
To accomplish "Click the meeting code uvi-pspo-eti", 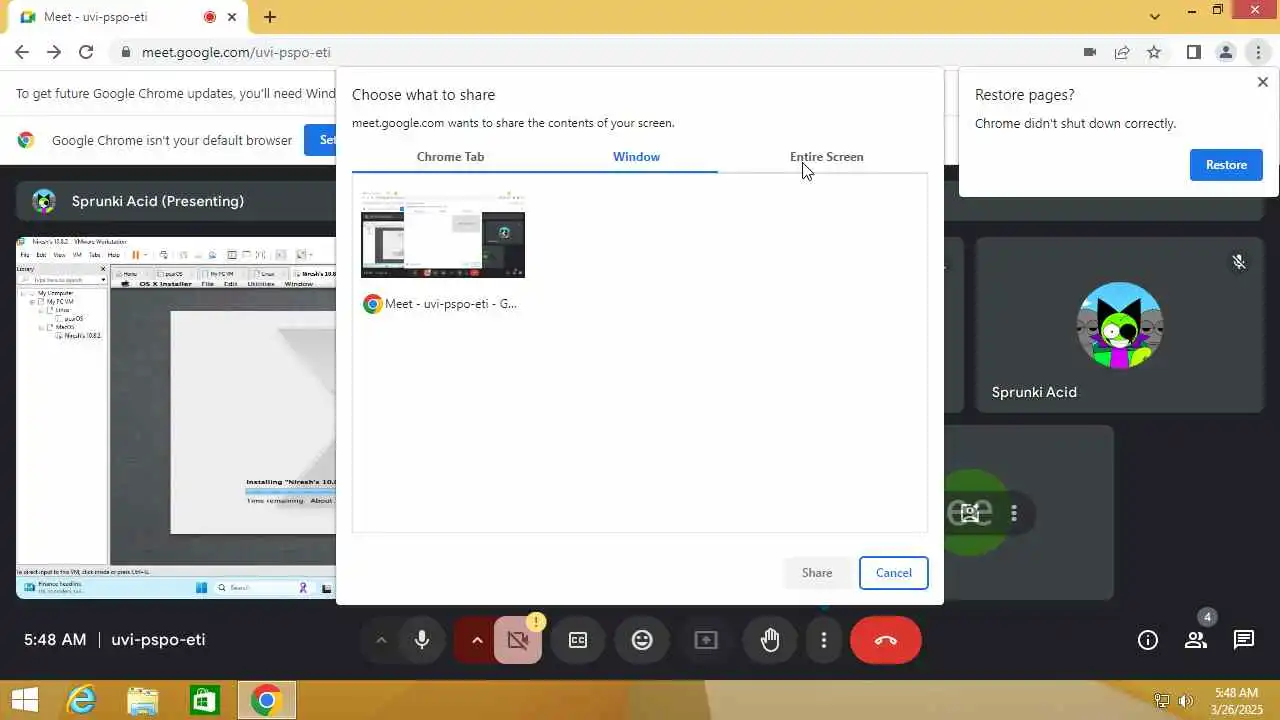I will coord(158,640).
